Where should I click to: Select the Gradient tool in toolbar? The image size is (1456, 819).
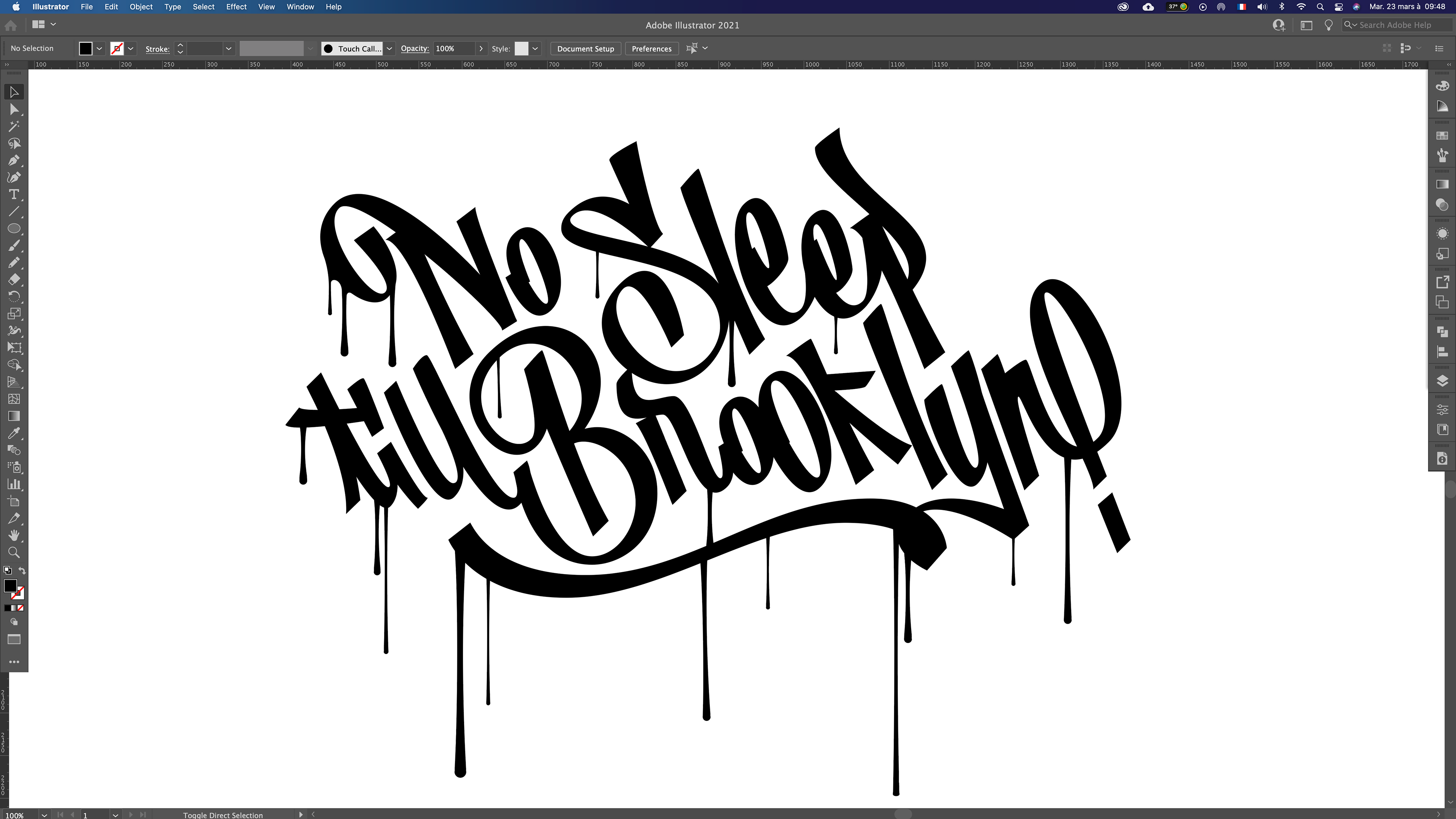tap(14, 416)
